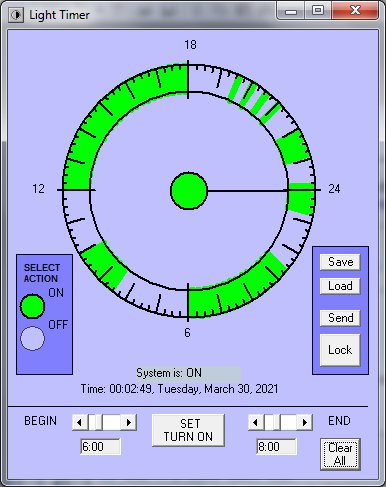Click the BEGIN scrollbar right arrow

(x=129, y=423)
